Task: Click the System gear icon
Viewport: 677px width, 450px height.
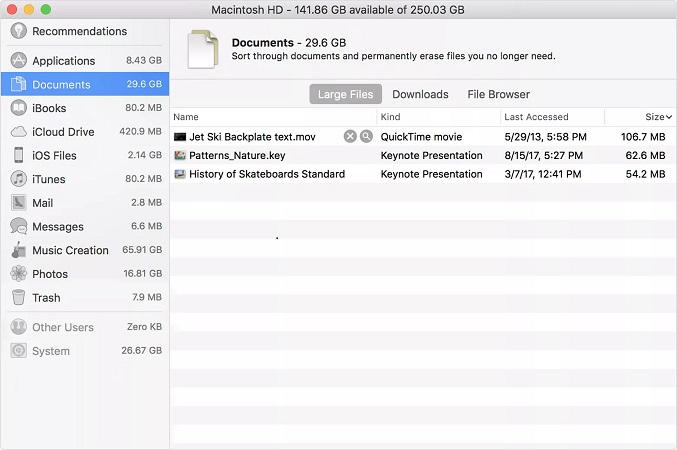Action: pos(19,351)
